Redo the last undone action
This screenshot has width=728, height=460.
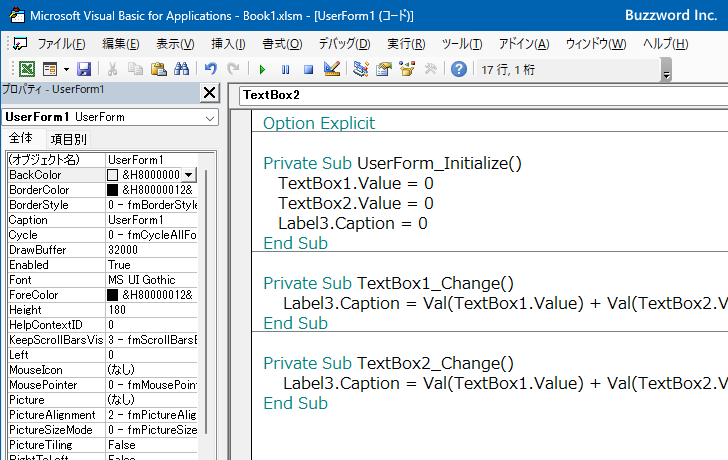[x=233, y=69]
